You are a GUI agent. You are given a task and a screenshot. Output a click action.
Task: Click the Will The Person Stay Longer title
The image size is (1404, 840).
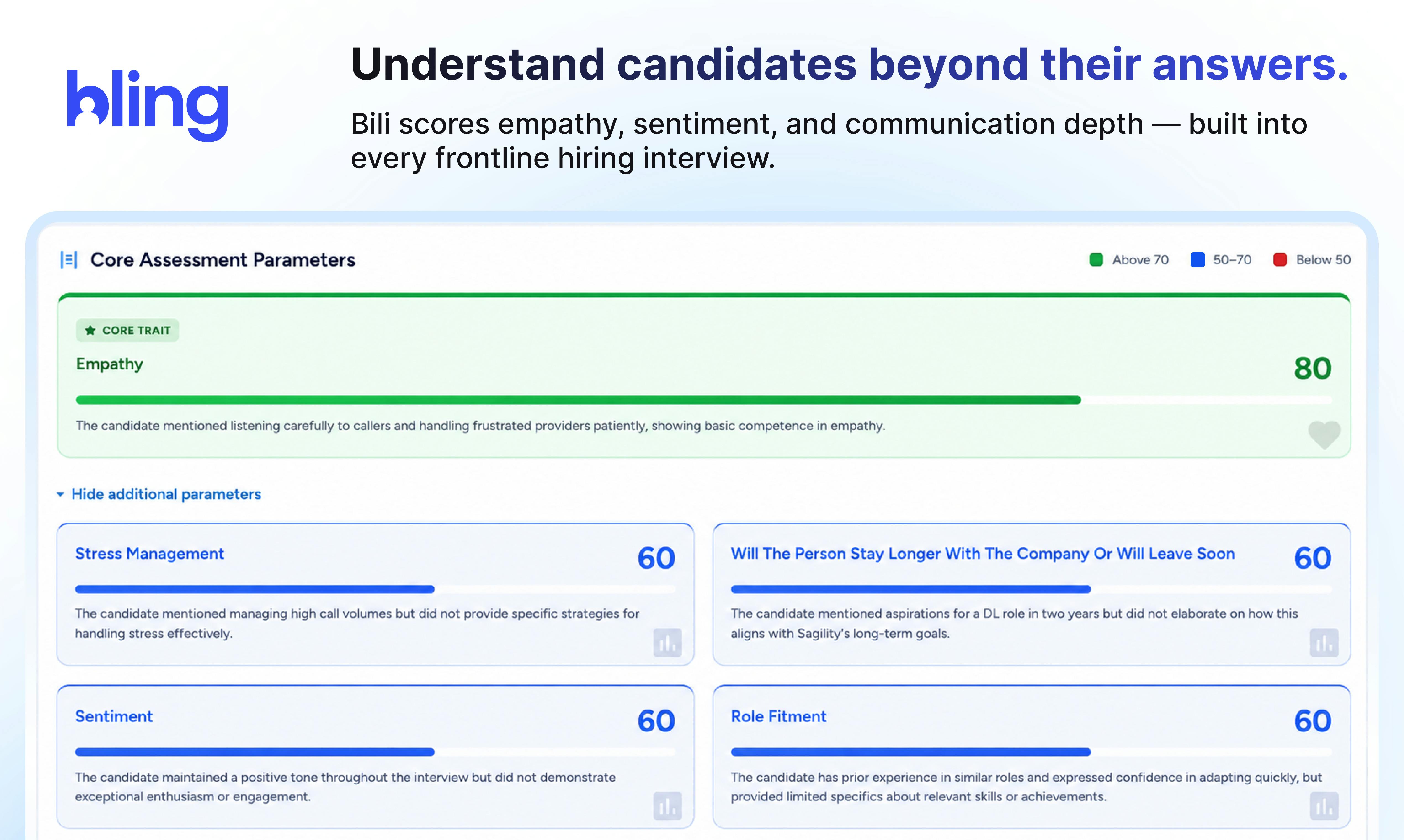pyautogui.click(x=983, y=553)
